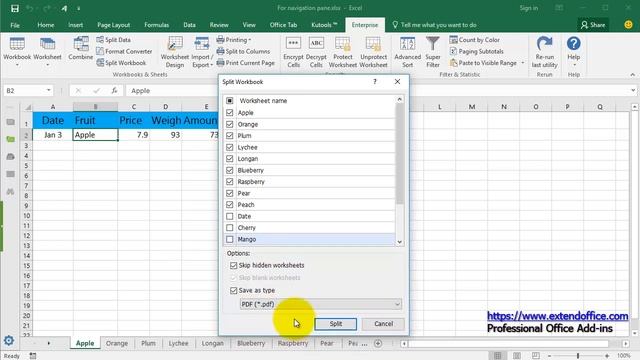Open Paging Subtotals tool
Viewport: 640px width, 360px height.
[x=476, y=51]
